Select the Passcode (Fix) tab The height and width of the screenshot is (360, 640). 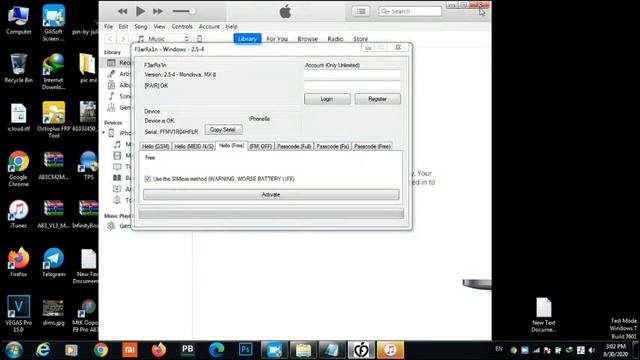click(x=333, y=146)
